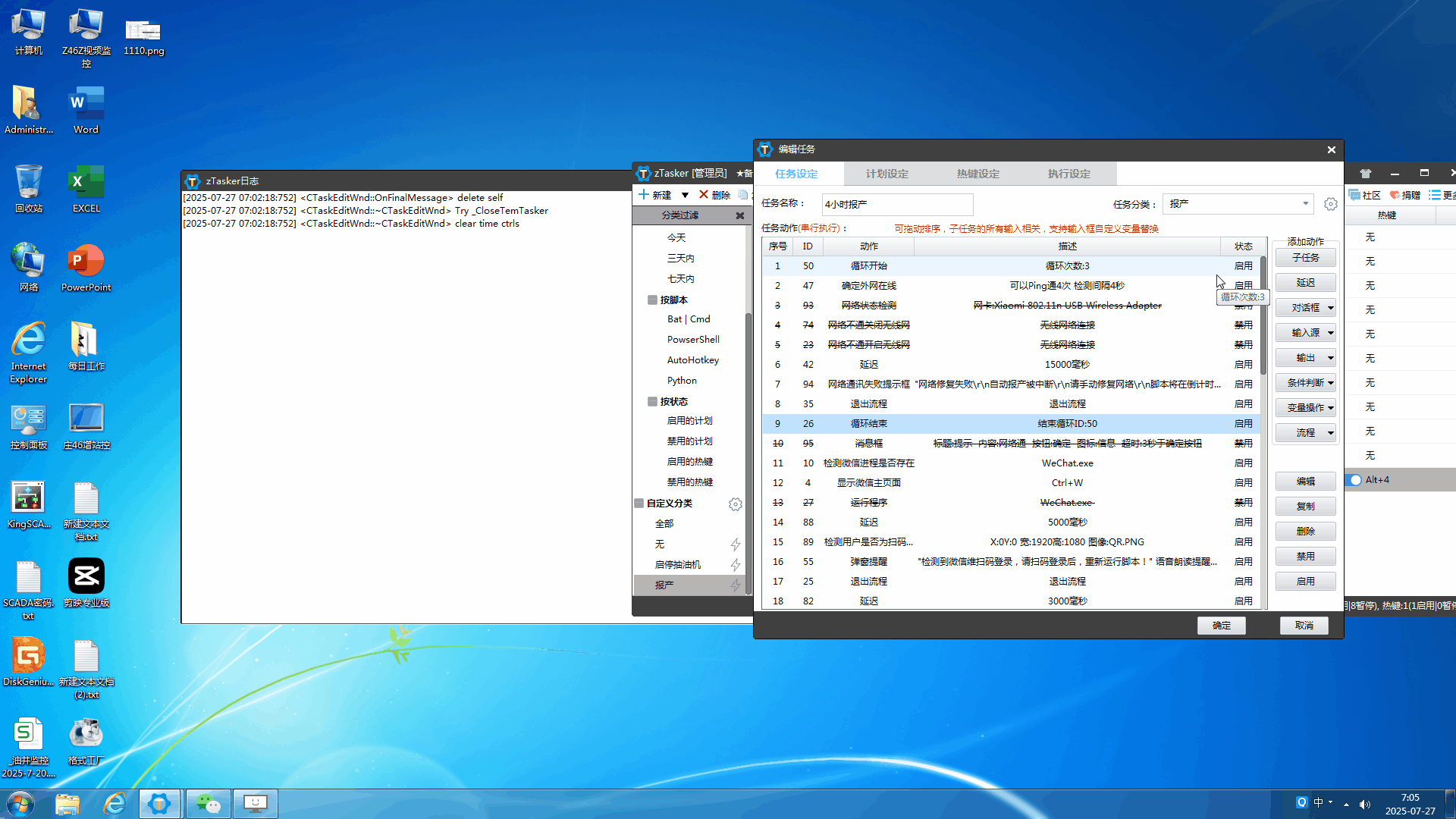This screenshot has width=1456, height=819.
Task: Click lightning icon beside 启停抽油机
Action: (735, 565)
